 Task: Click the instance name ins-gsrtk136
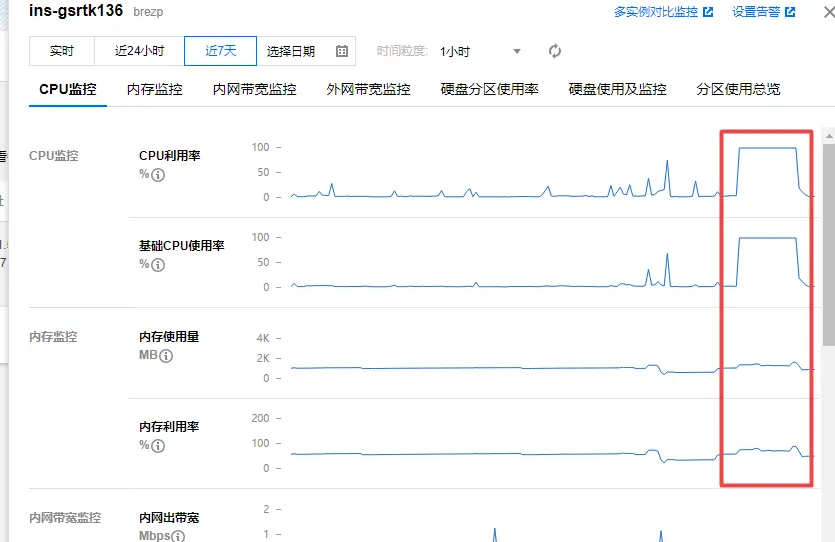pyautogui.click(x=76, y=11)
